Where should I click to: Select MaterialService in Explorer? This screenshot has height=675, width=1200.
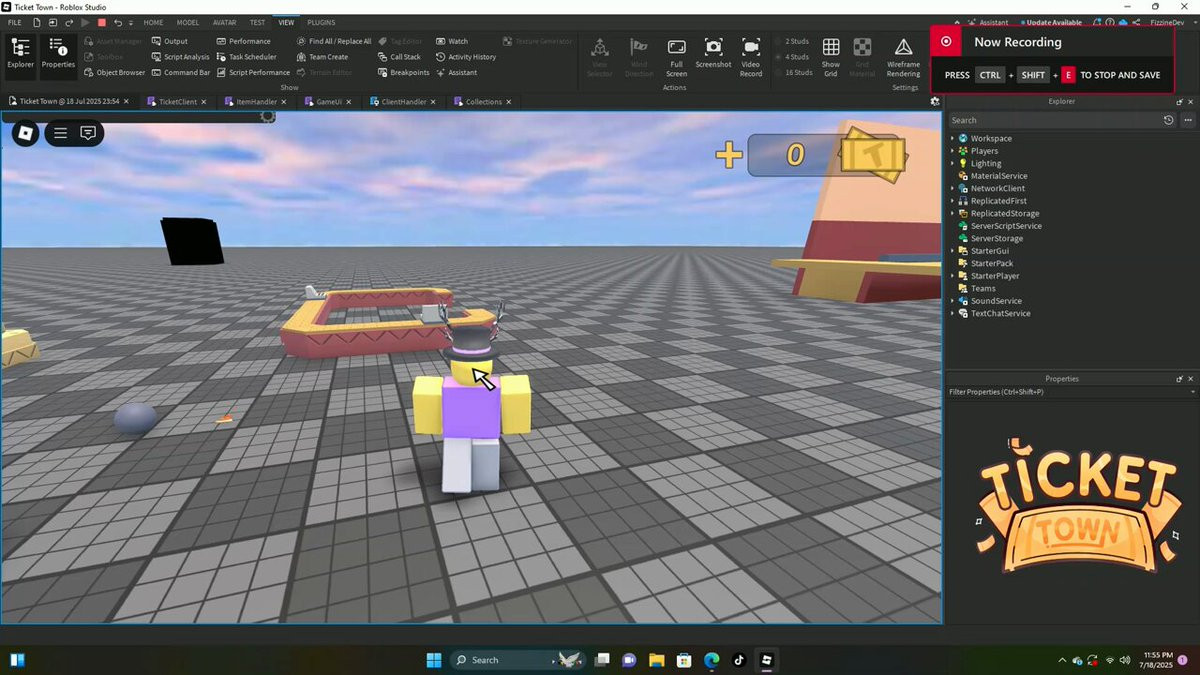(999, 176)
